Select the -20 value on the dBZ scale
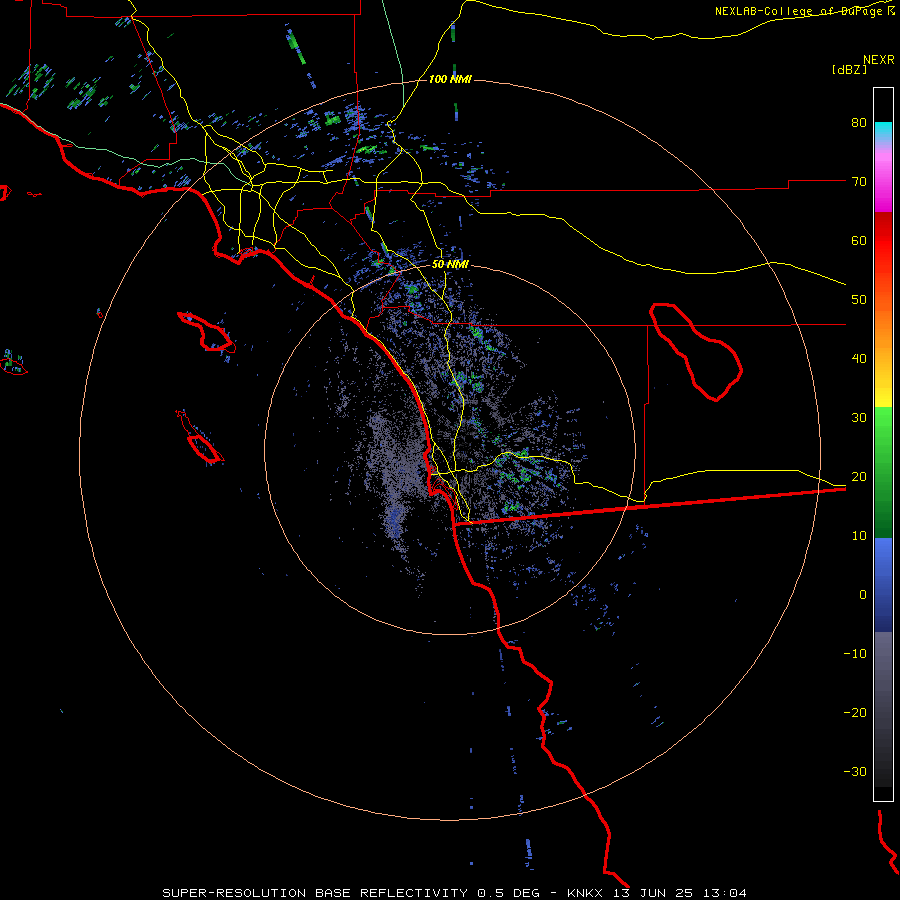Screen dimensions: 900x900 coord(855,712)
